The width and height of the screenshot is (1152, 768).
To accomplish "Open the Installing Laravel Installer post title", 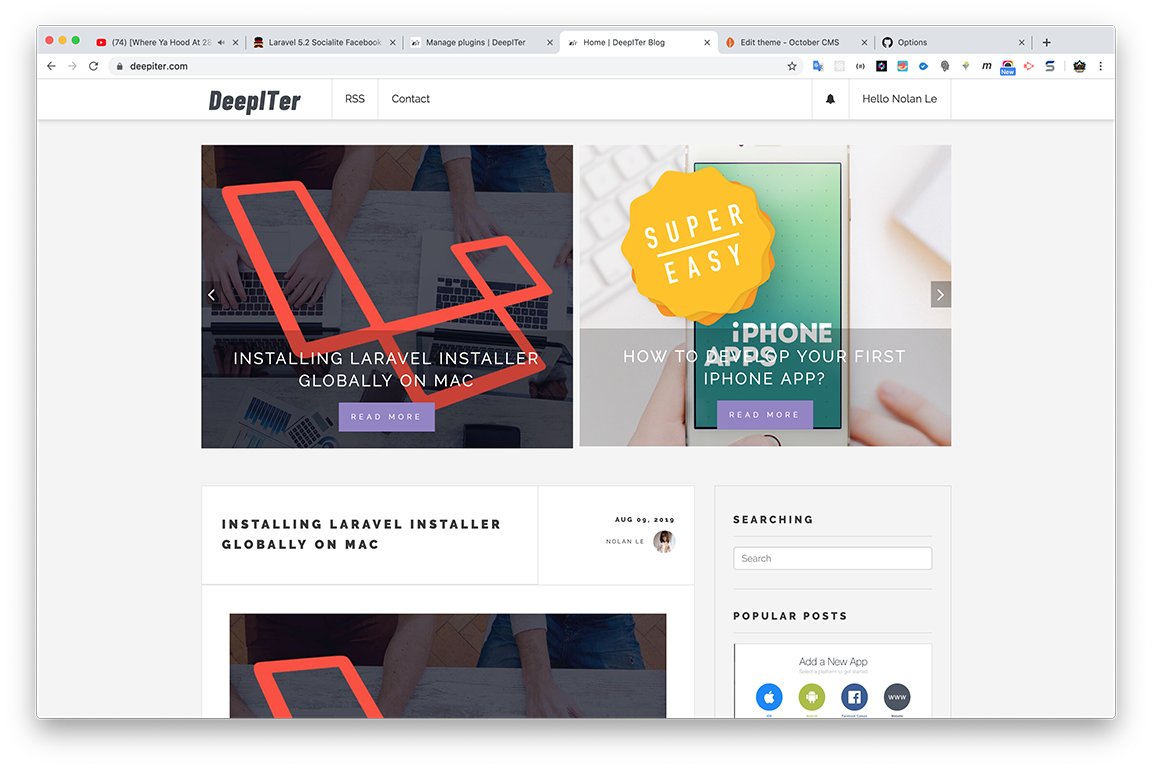I will click(x=361, y=534).
